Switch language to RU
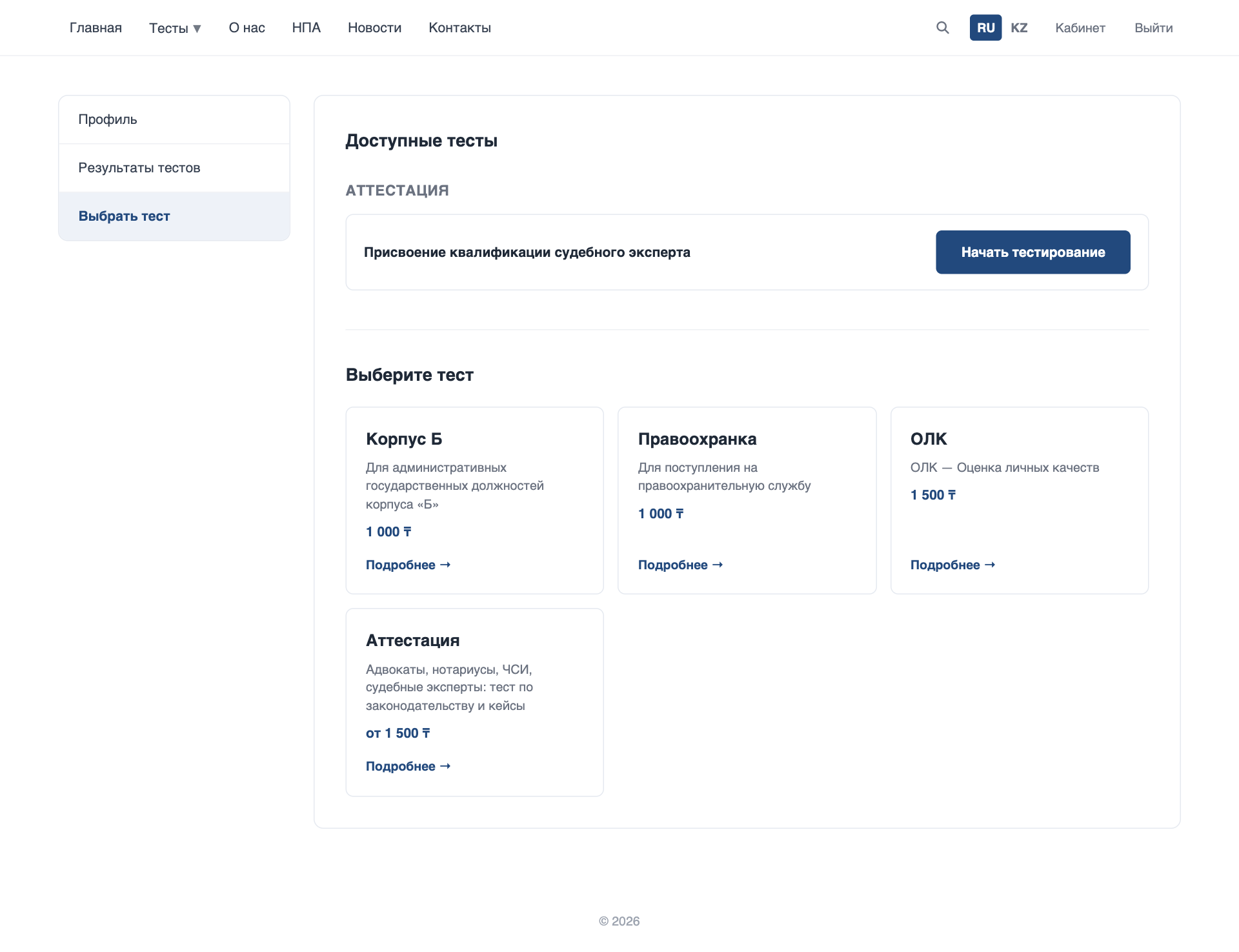1239x952 pixels. (x=985, y=28)
